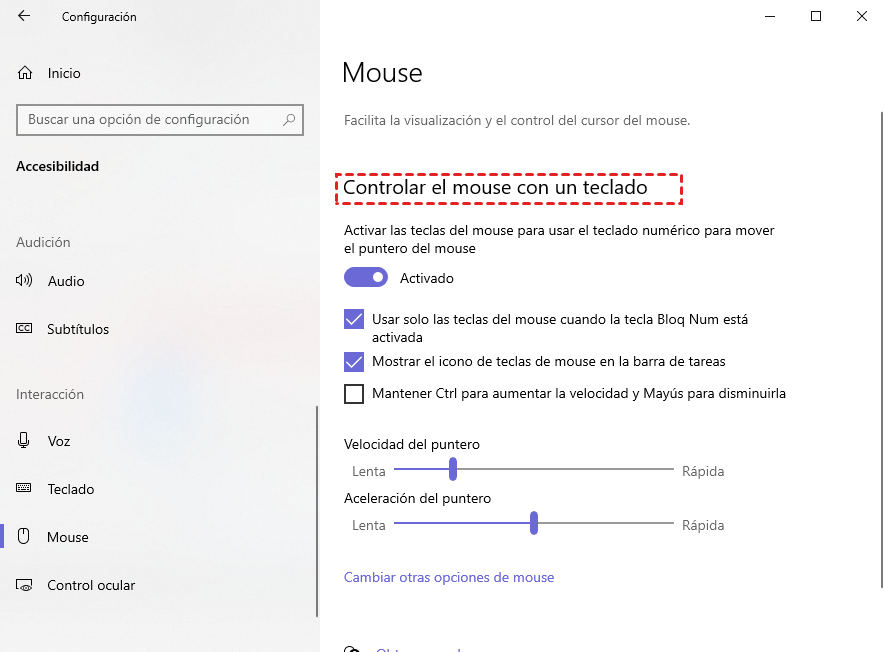885x652 pixels.
Task: Click the Activado toggle label
Action: 427,278
